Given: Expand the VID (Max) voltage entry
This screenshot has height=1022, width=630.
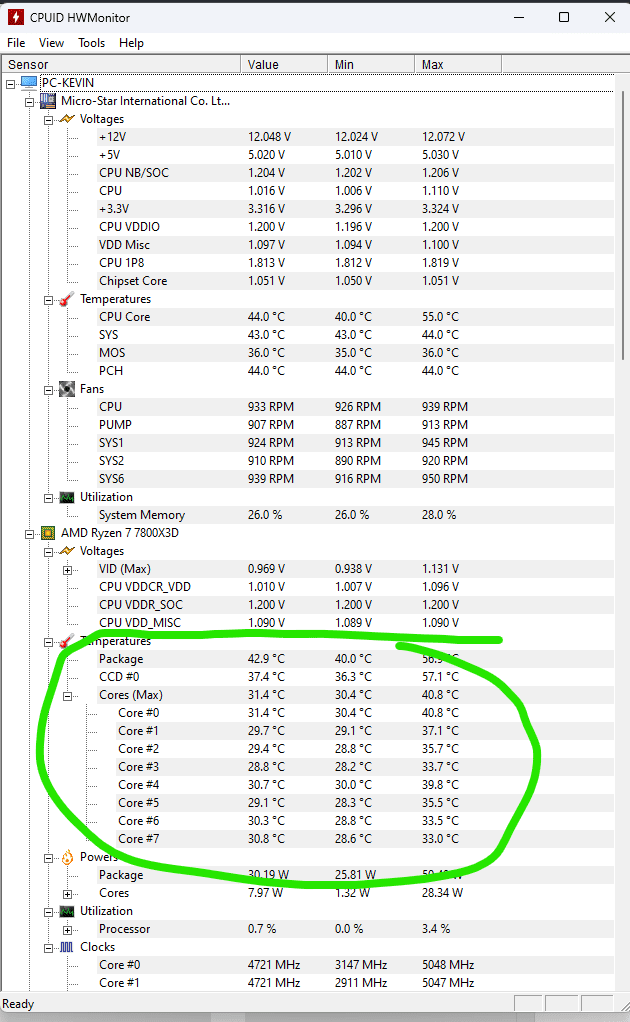Looking at the screenshot, I should (67, 570).
